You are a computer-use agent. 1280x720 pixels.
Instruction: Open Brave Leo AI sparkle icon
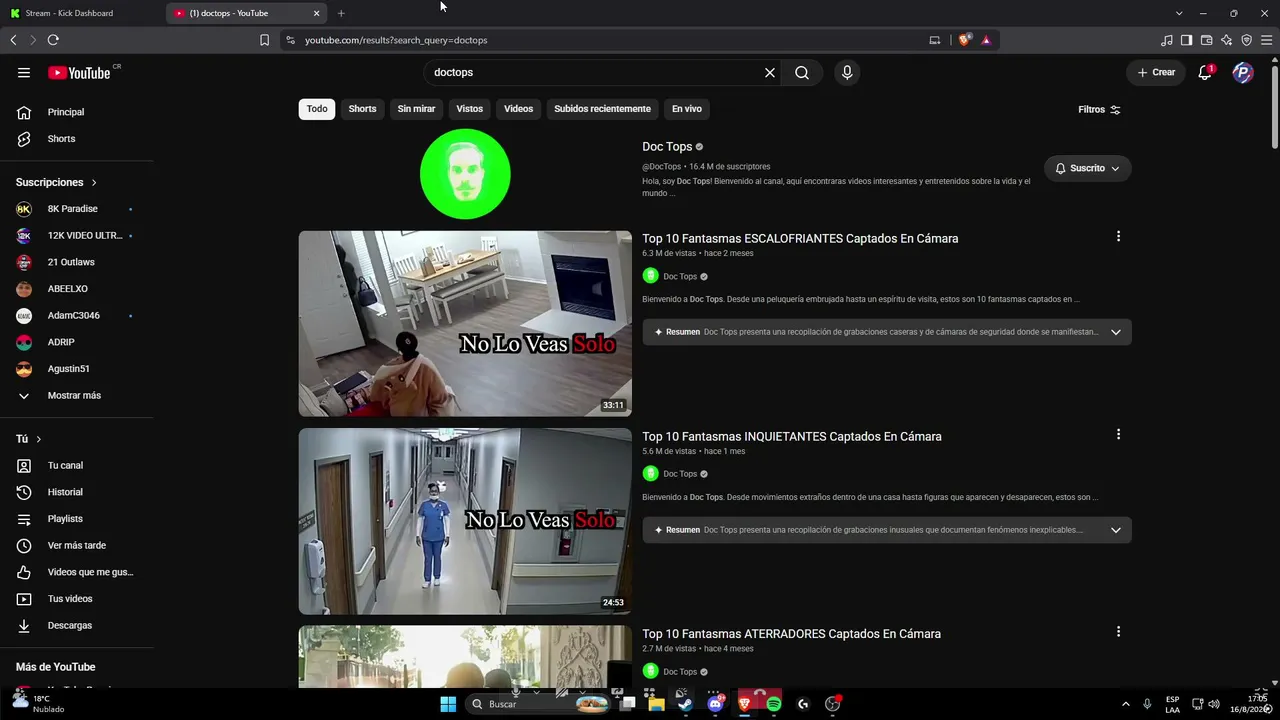tap(1227, 40)
